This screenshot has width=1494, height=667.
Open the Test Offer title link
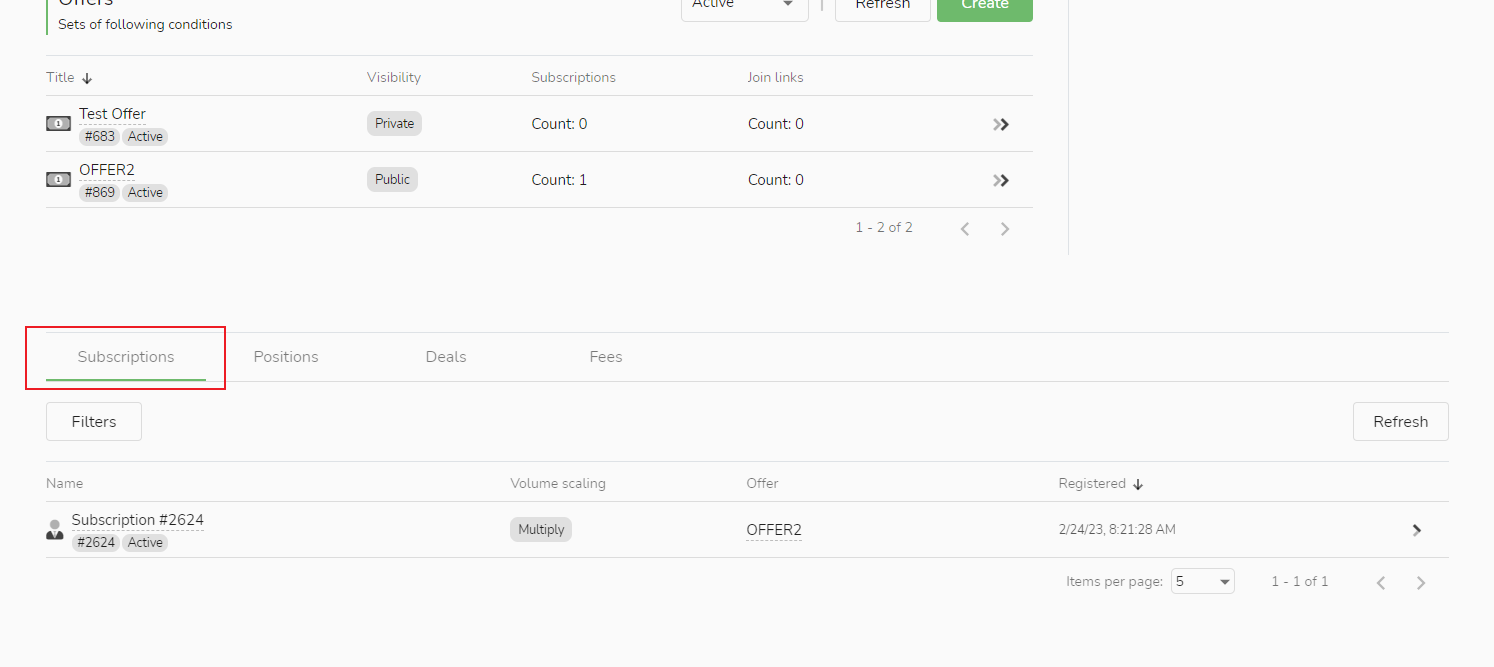pyautogui.click(x=112, y=114)
